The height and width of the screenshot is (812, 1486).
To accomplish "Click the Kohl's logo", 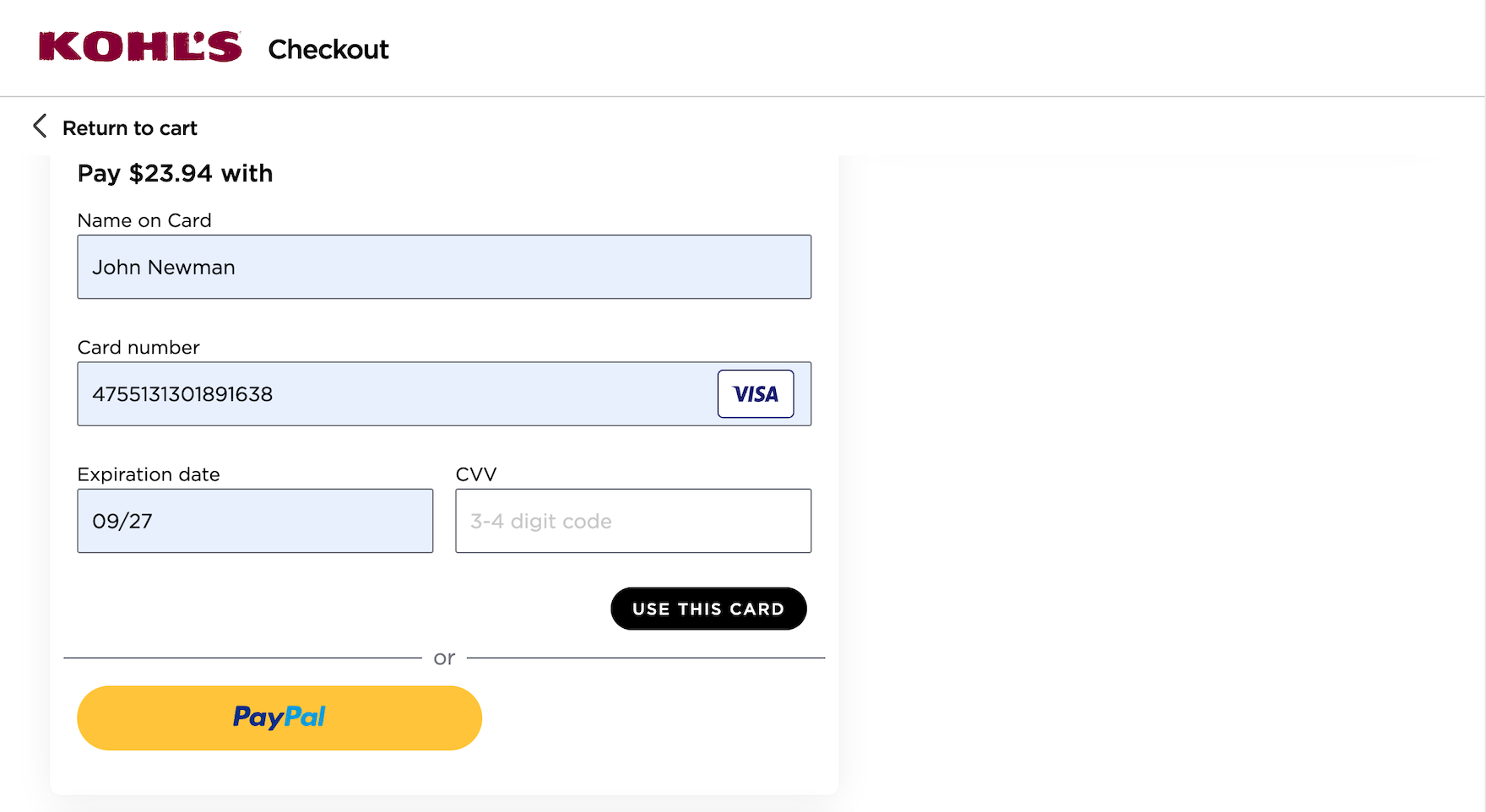I will coord(140,47).
